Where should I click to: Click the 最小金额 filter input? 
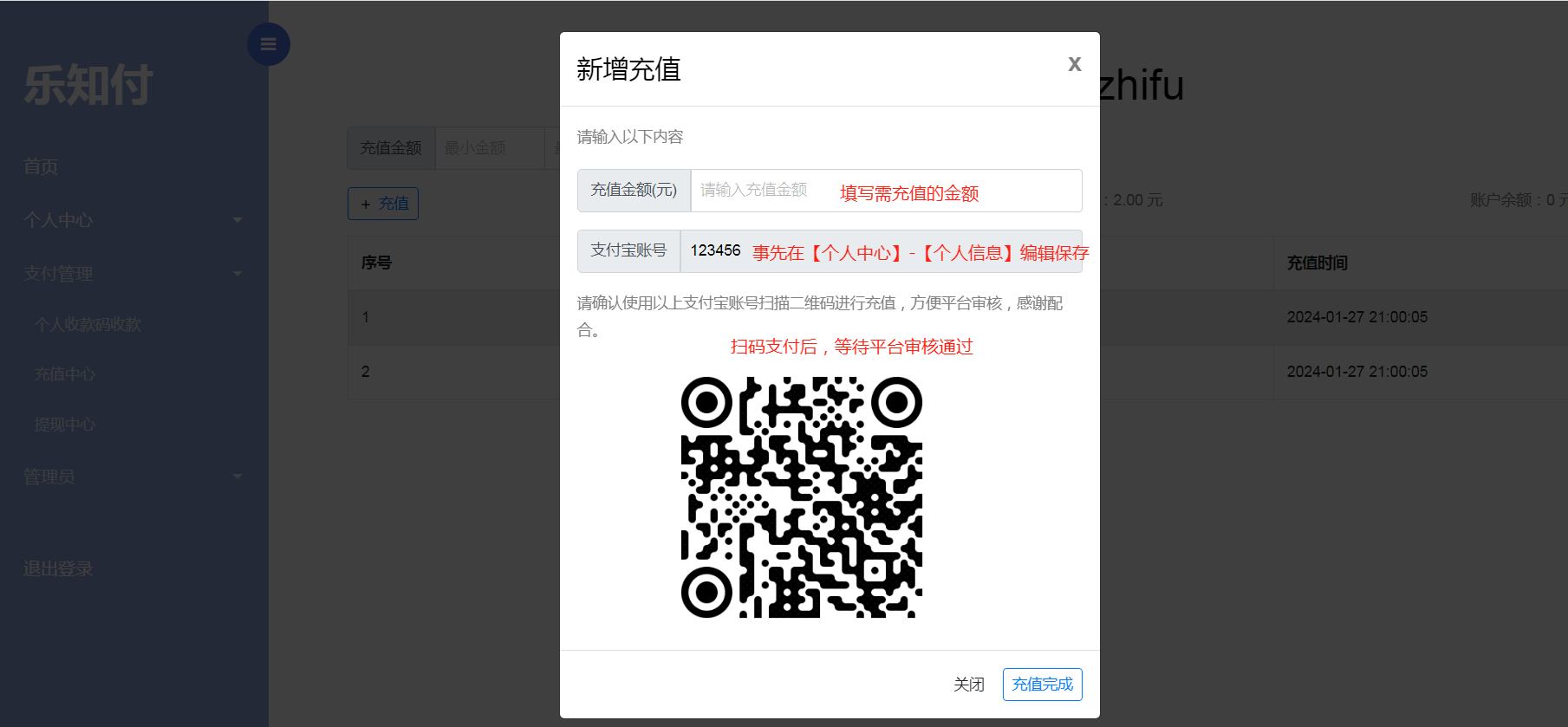coord(489,148)
